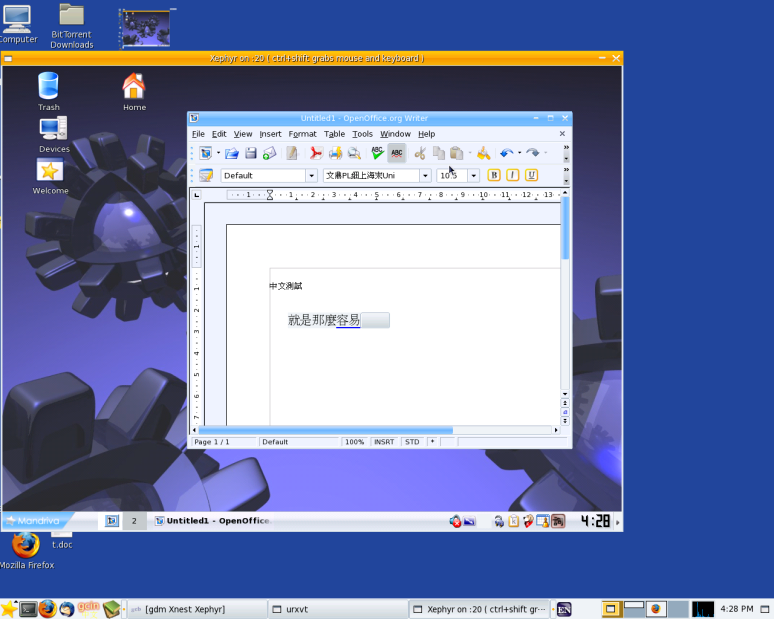The height and width of the screenshot is (619, 774).
Task: Toggle AutoSpellcheck button
Action: 397,153
